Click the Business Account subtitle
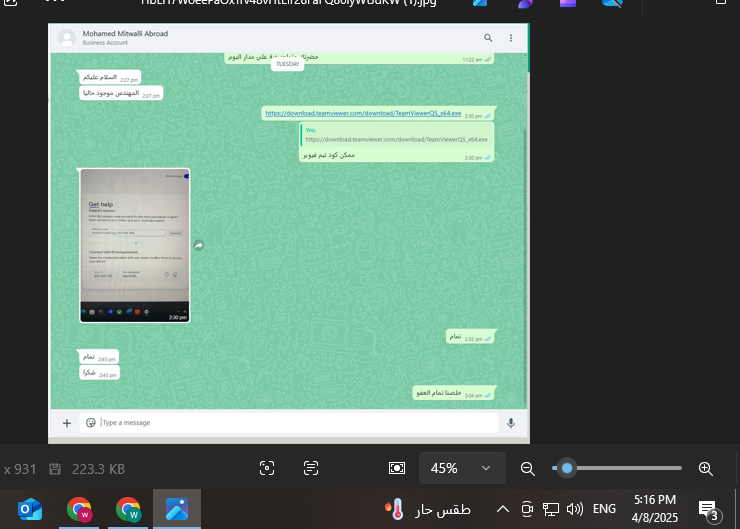Viewport: 740px width, 529px height. pyautogui.click(x=105, y=42)
